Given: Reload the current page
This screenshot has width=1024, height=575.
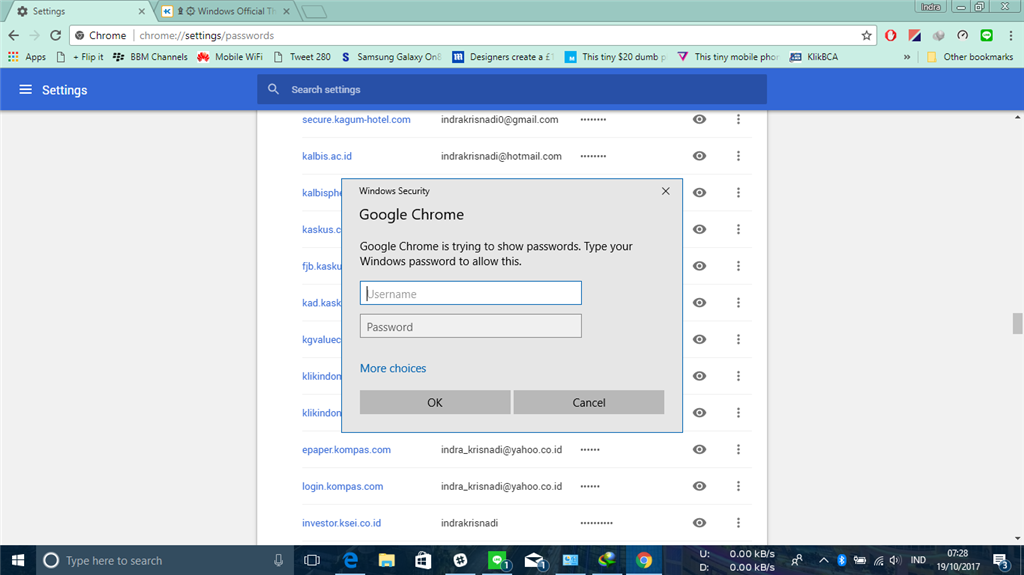Looking at the screenshot, I should click(x=56, y=35).
